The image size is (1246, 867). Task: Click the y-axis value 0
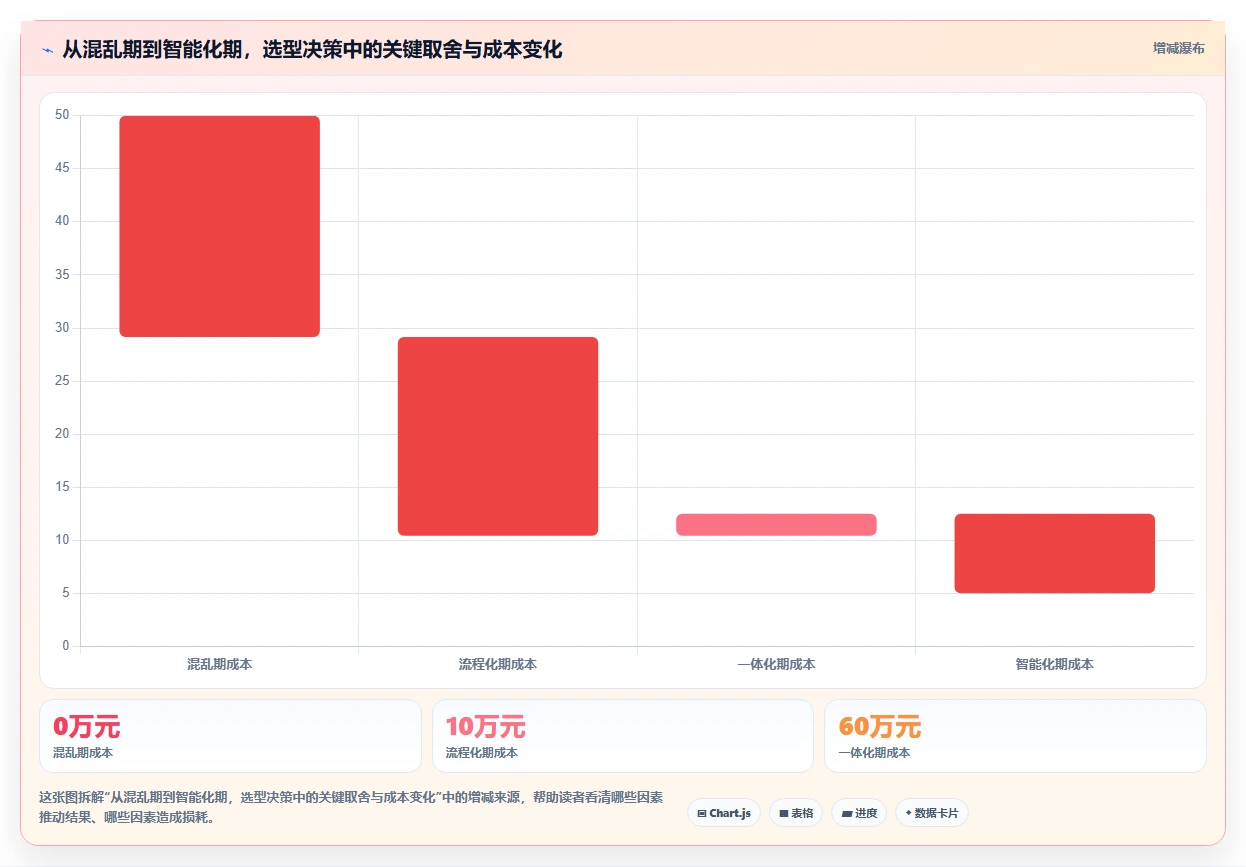[x=66, y=646]
